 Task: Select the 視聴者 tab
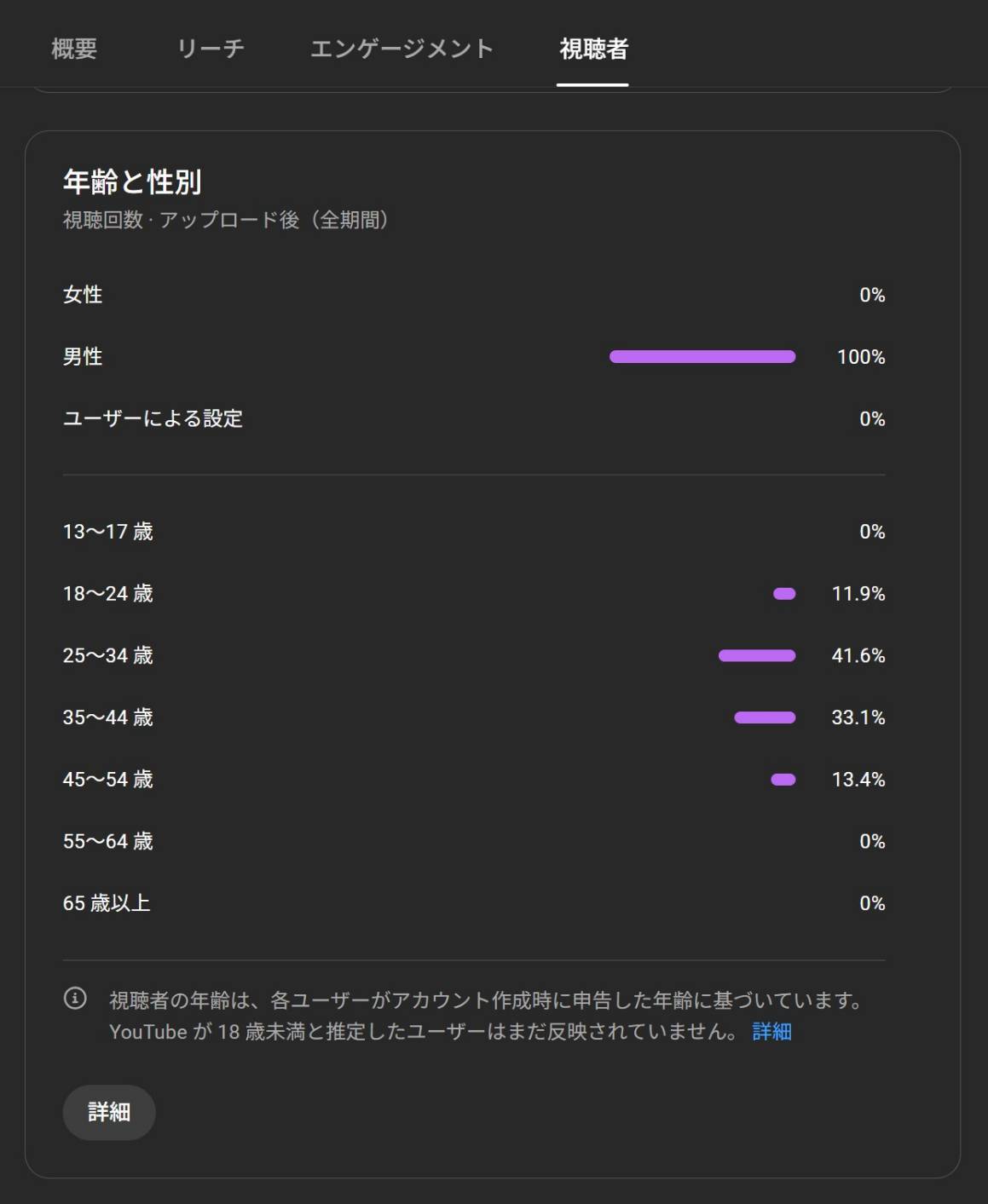[x=593, y=49]
